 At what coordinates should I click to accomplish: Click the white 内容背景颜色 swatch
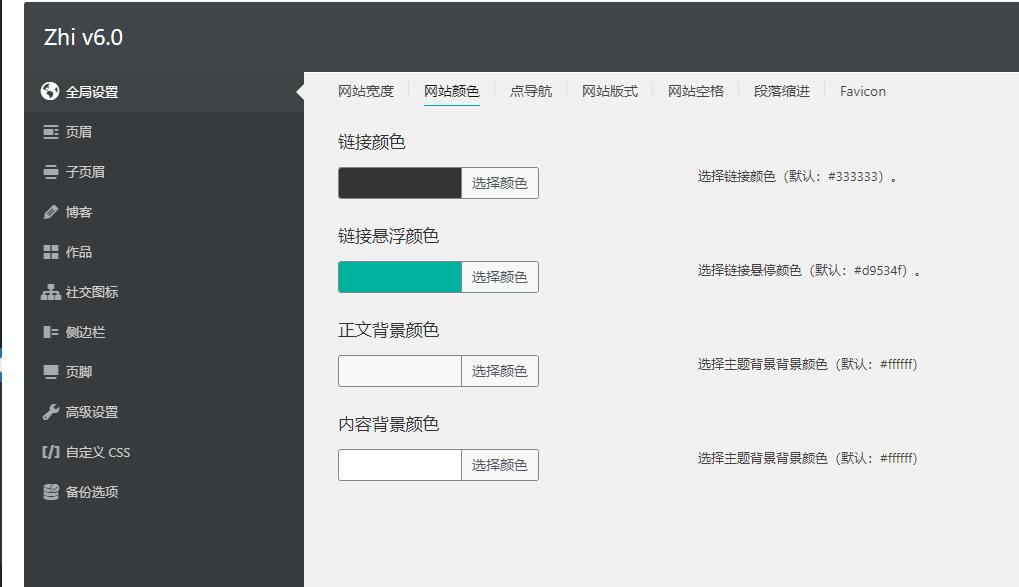[400, 465]
